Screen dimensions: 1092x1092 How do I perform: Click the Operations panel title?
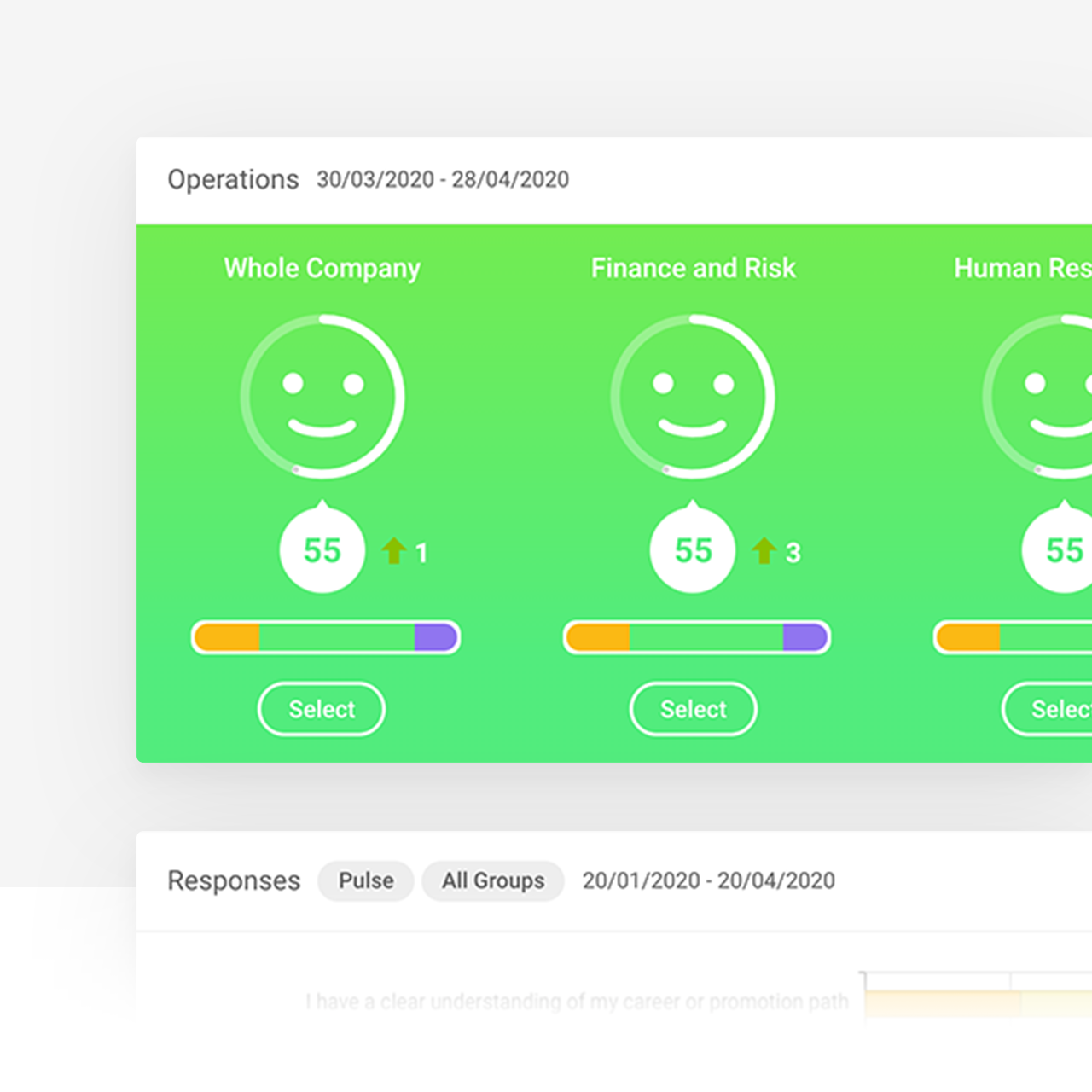233,179
